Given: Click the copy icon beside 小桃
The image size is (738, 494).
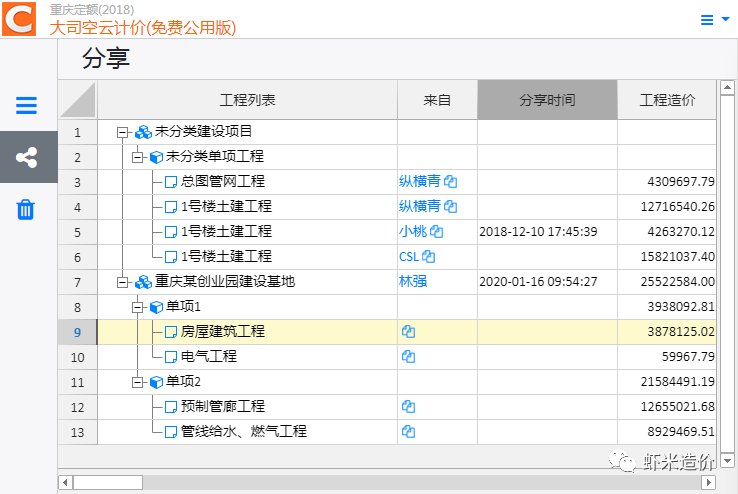Looking at the screenshot, I should [436, 231].
